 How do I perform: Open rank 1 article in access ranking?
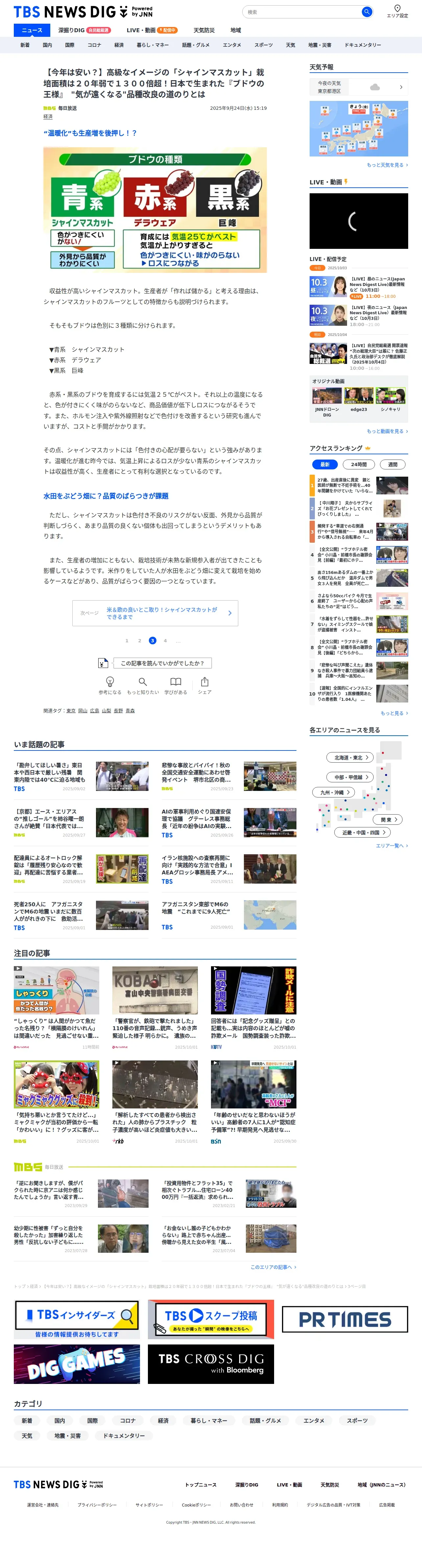359,485
